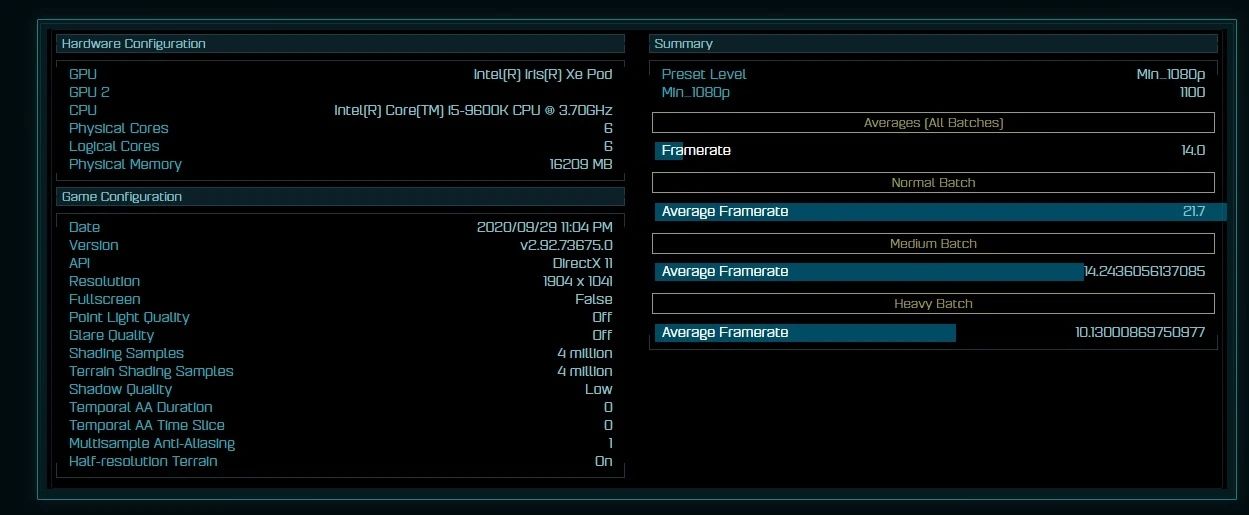Click the Date value 2020/09/29 11:04 PM
Viewport: 1249px width, 515px height.
coord(545,227)
